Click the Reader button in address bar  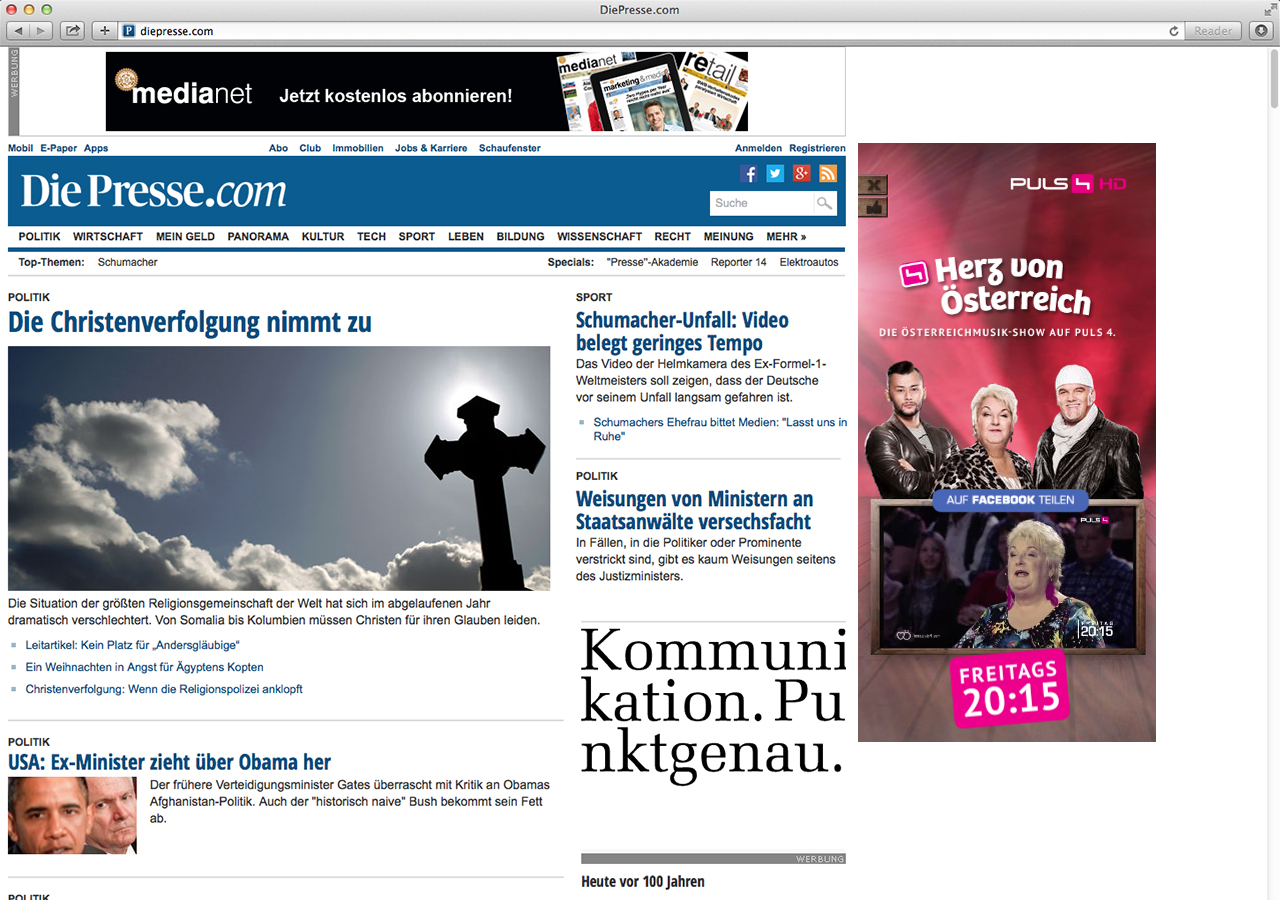coord(1213,31)
